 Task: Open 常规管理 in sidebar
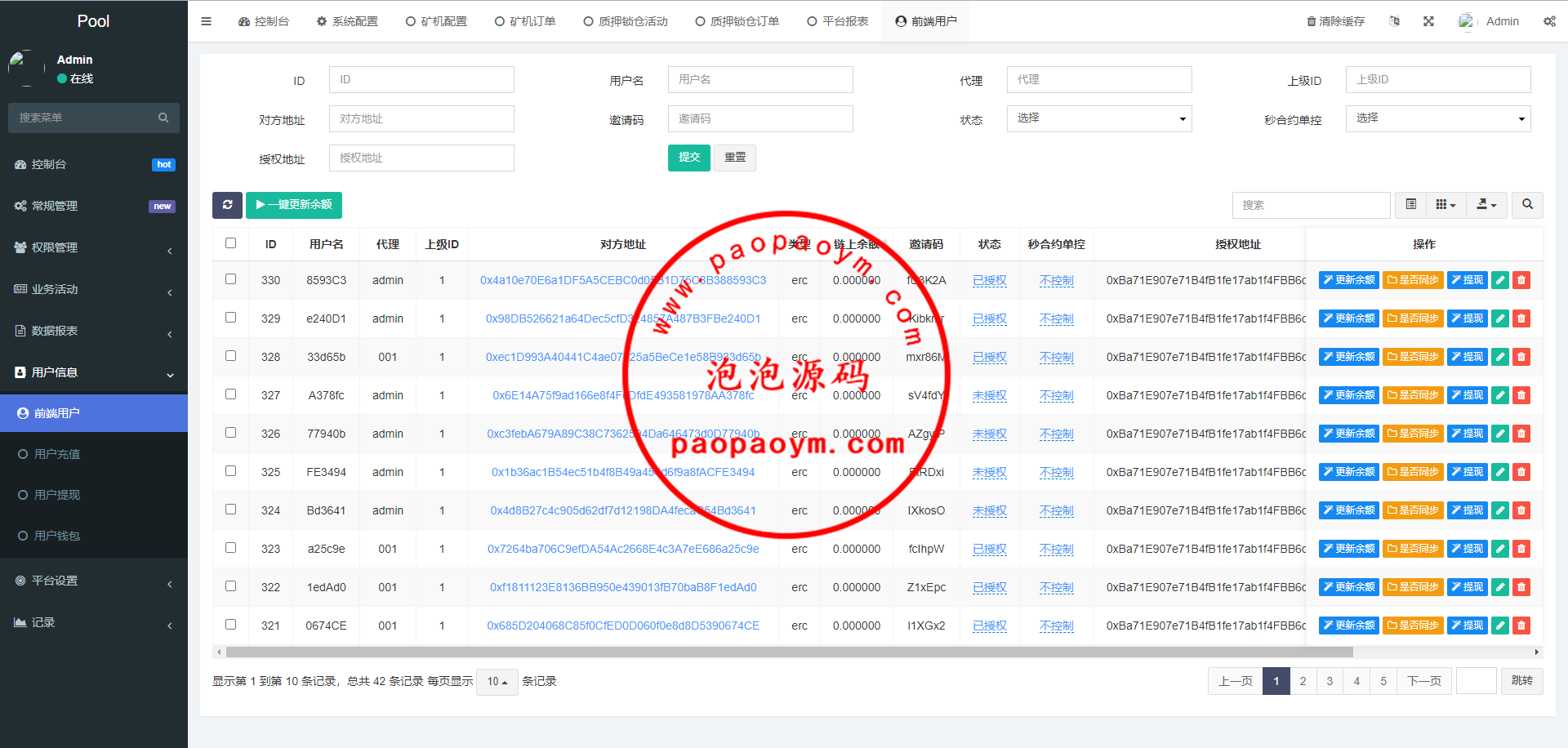(94, 206)
